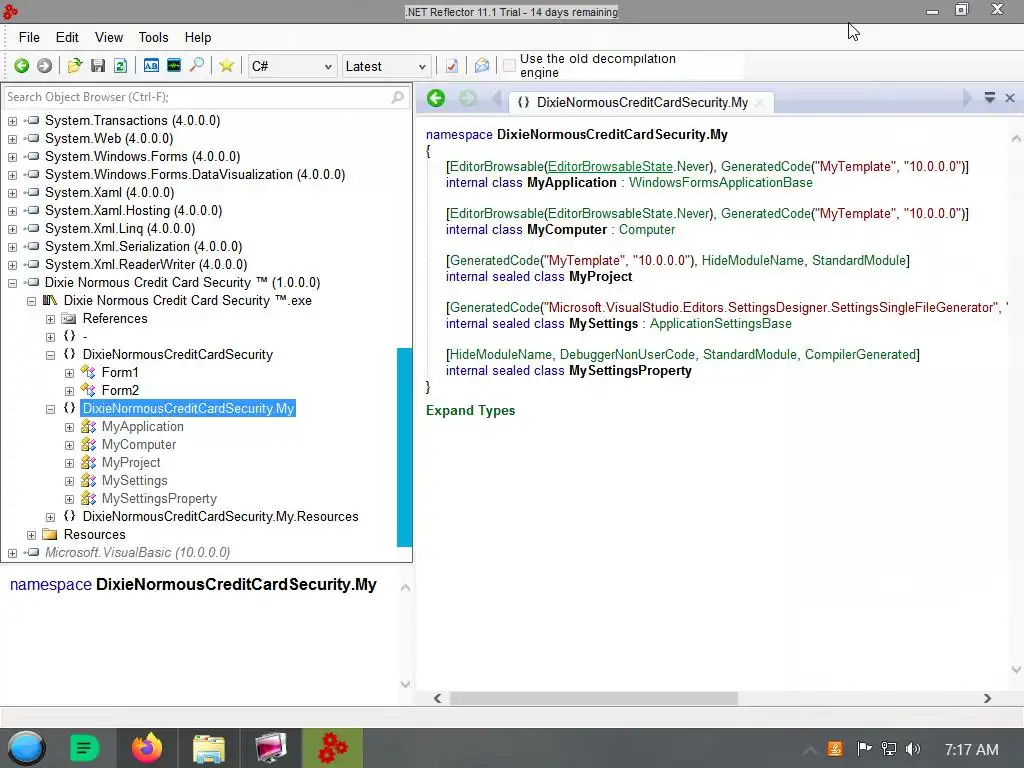Open Firefox from the taskbar
Image resolution: width=1024 pixels, height=768 pixels.
click(146, 748)
